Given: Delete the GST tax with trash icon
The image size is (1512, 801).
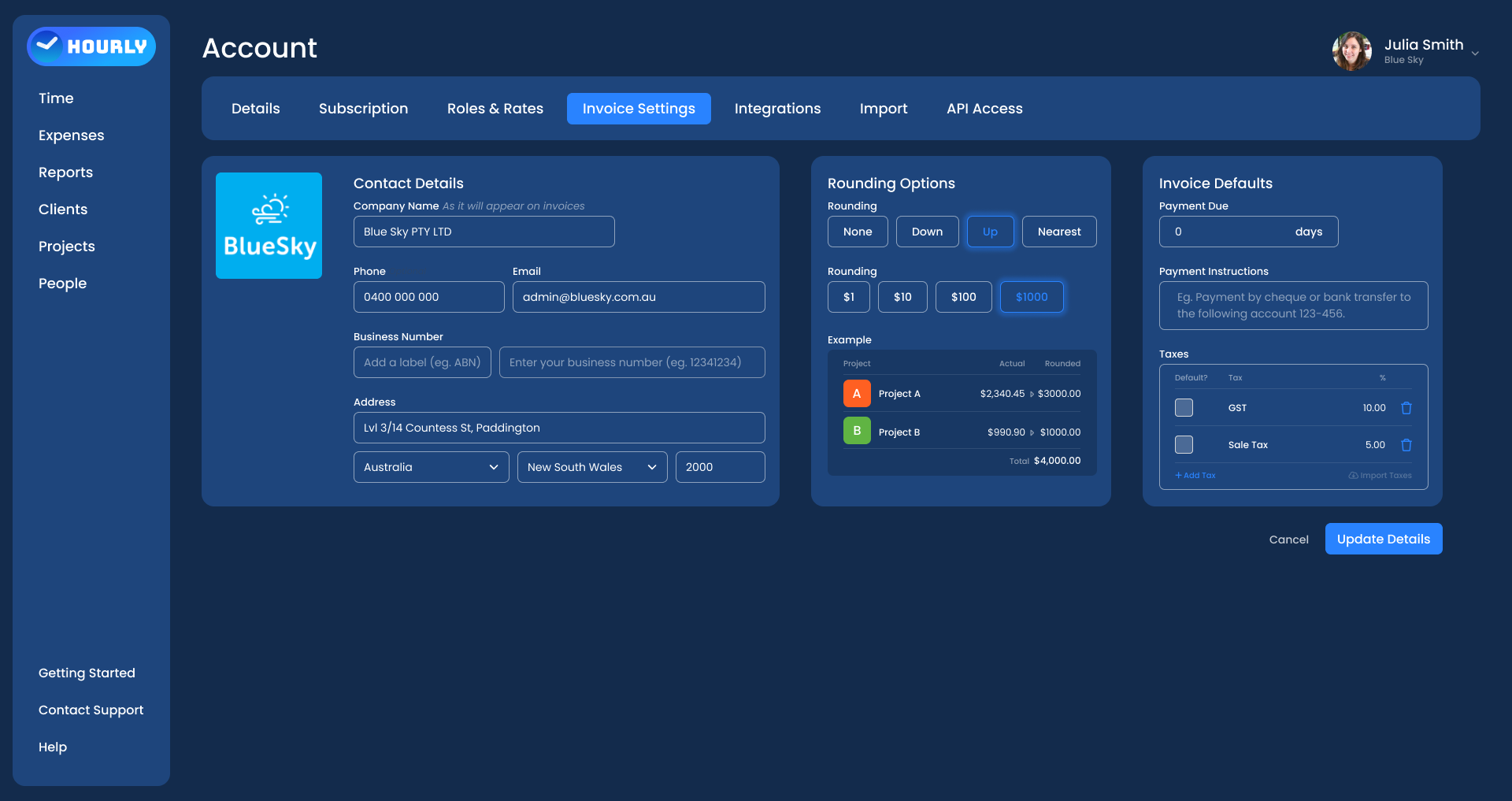Looking at the screenshot, I should (1406, 408).
